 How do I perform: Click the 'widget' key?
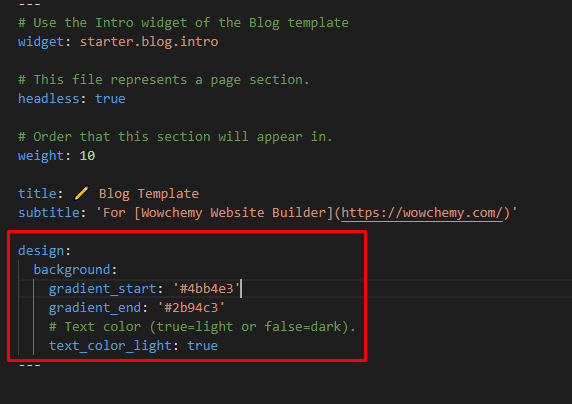(x=41, y=42)
